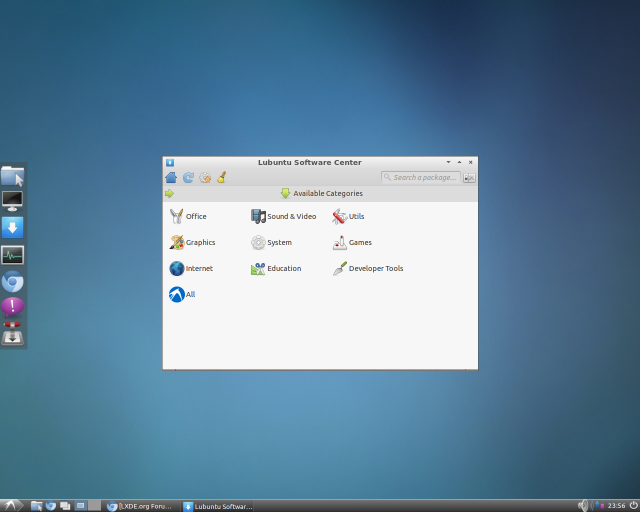
Task: Open the Education category
Action: click(x=276, y=269)
